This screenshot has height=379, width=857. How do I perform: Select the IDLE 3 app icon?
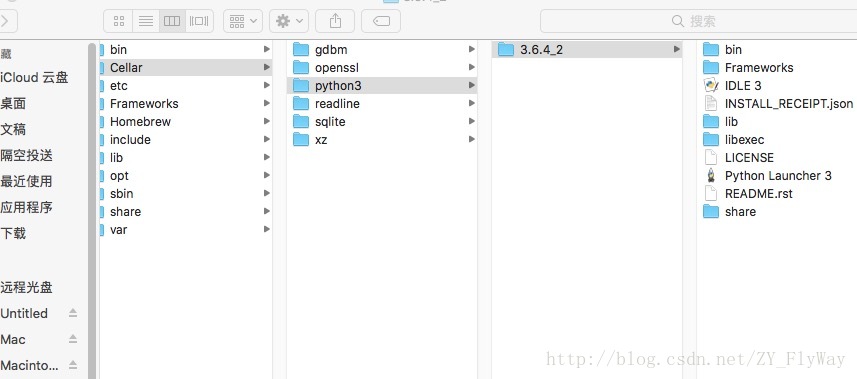pos(711,86)
